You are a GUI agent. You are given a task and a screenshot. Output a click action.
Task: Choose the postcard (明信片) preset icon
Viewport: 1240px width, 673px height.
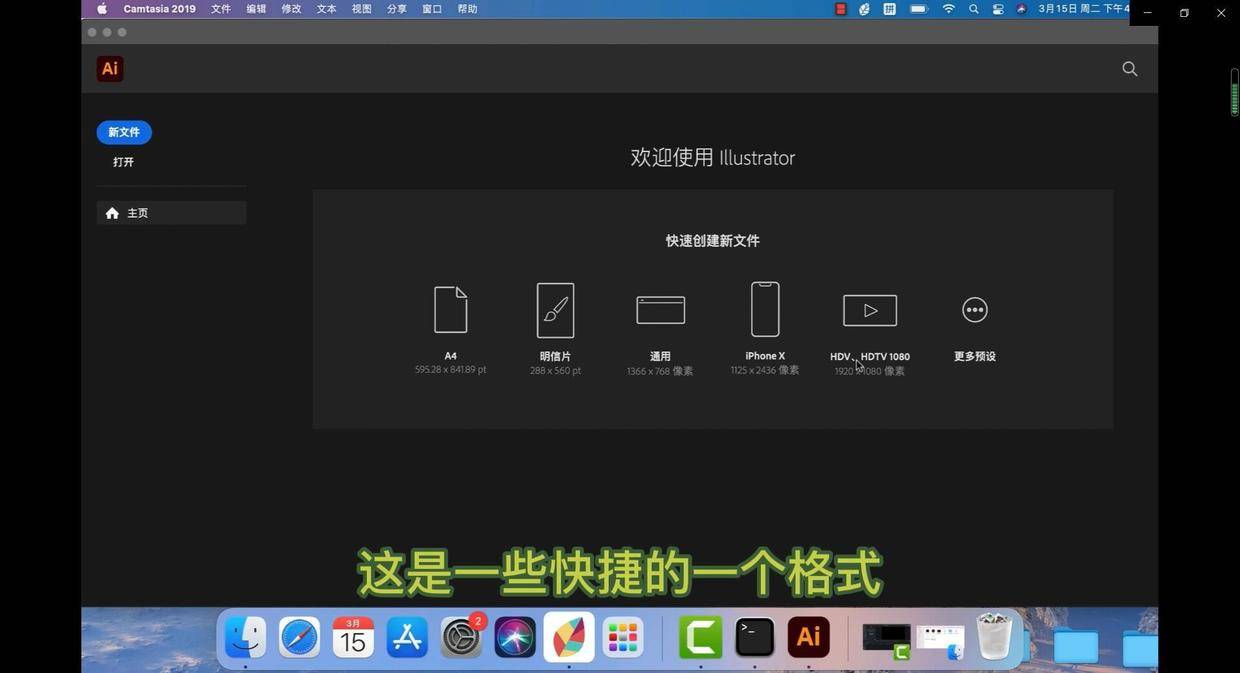(555, 310)
